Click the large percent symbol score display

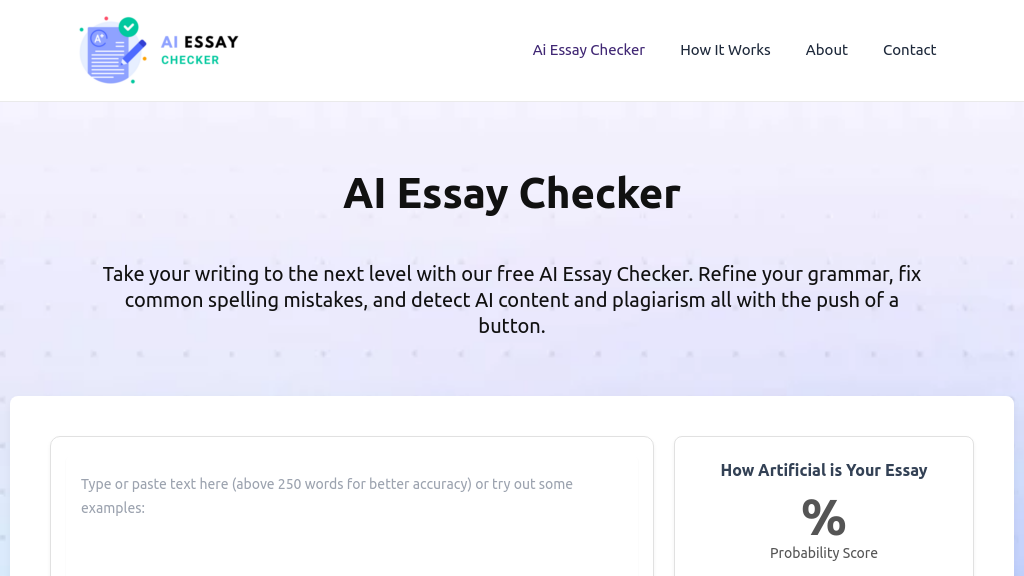(823, 516)
